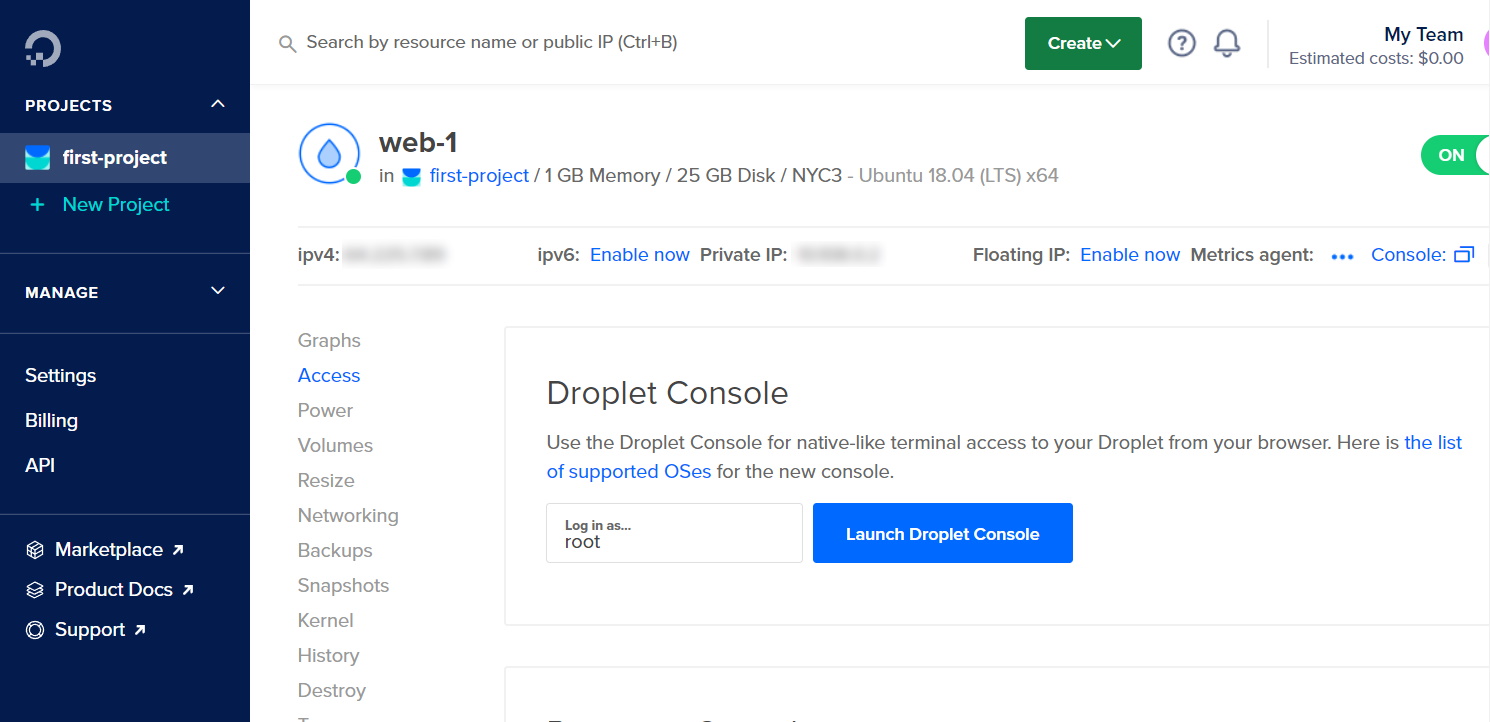Click the Metrics agent three-dots icon
Viewport: 1490px width, 722px height.
point(1342,256)
